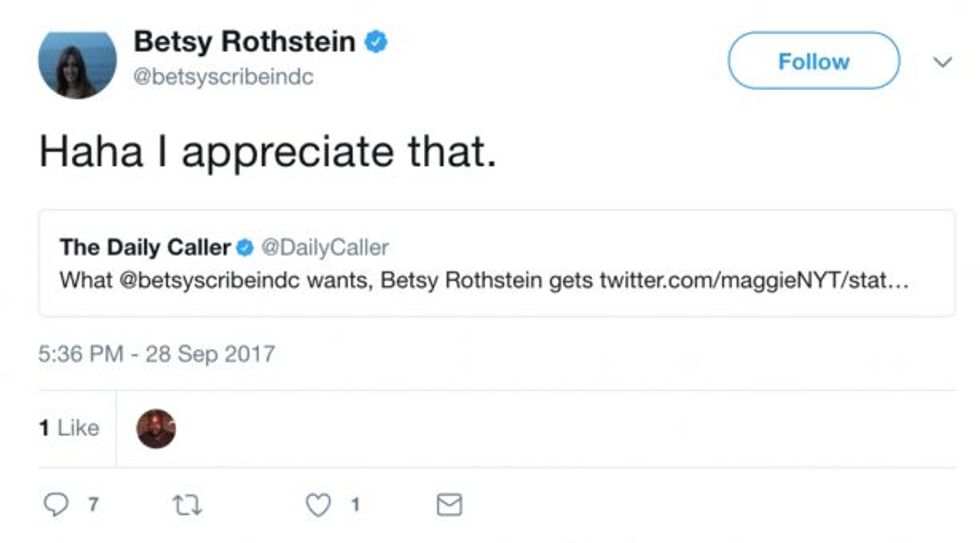Viewport: 980px width, 543px height.
Task: Click the @DailyCaller handle in quoted tweet
Action: tap(325, 246)
